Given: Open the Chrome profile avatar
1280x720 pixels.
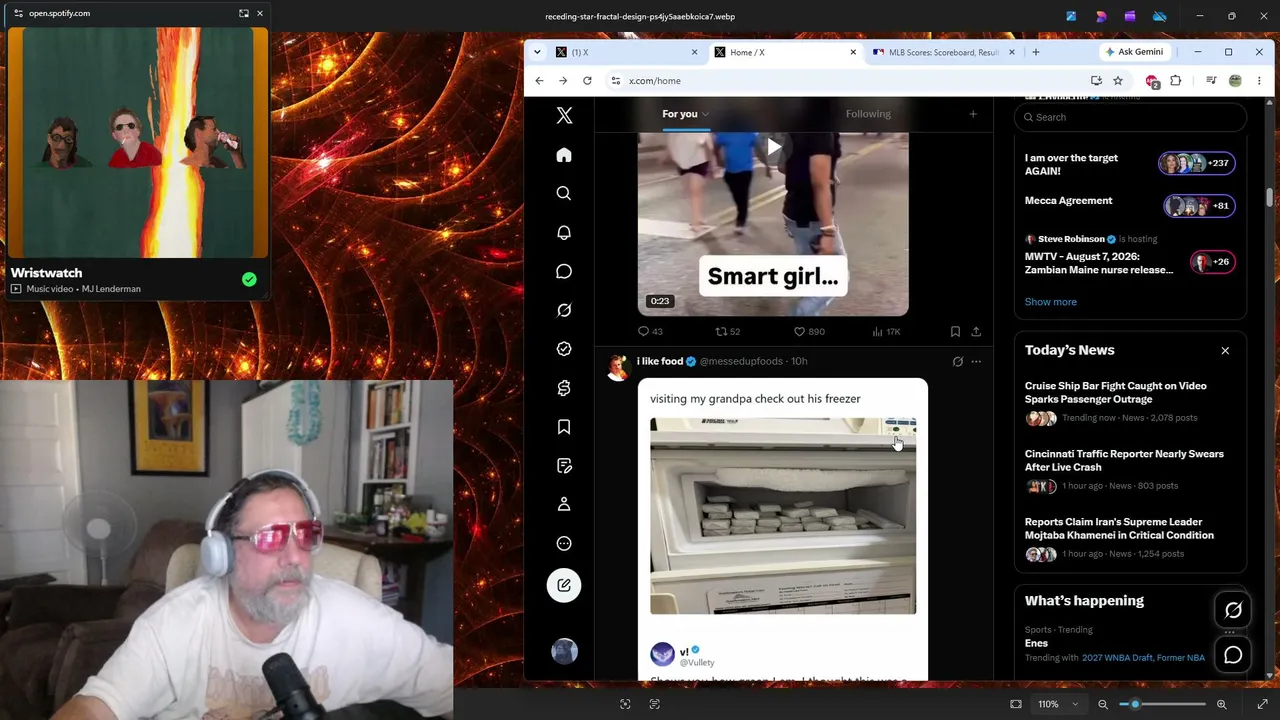Looking at the screenshot, I should [1235, 81].
